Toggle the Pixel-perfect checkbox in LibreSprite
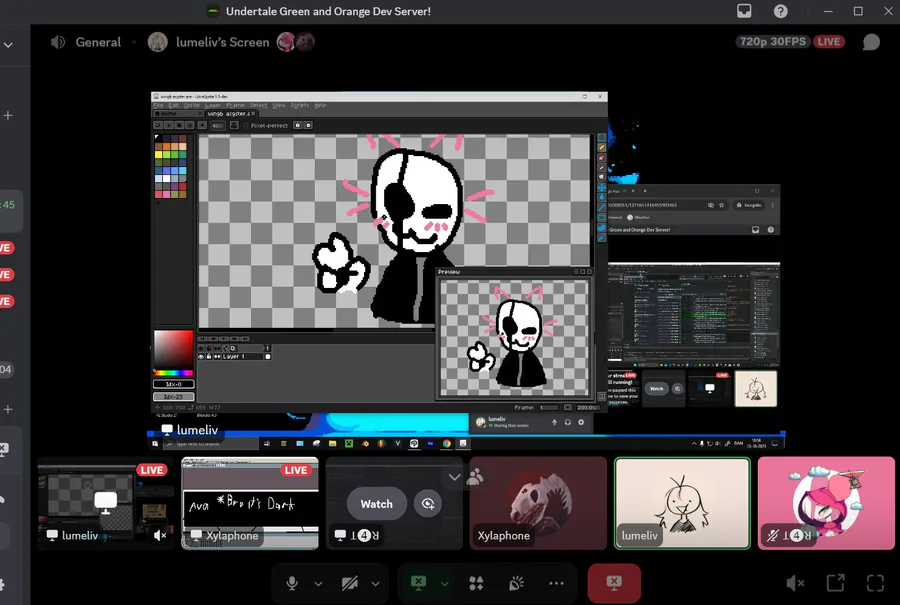Screen dimensions: 900x605 (x=265, y=125)
